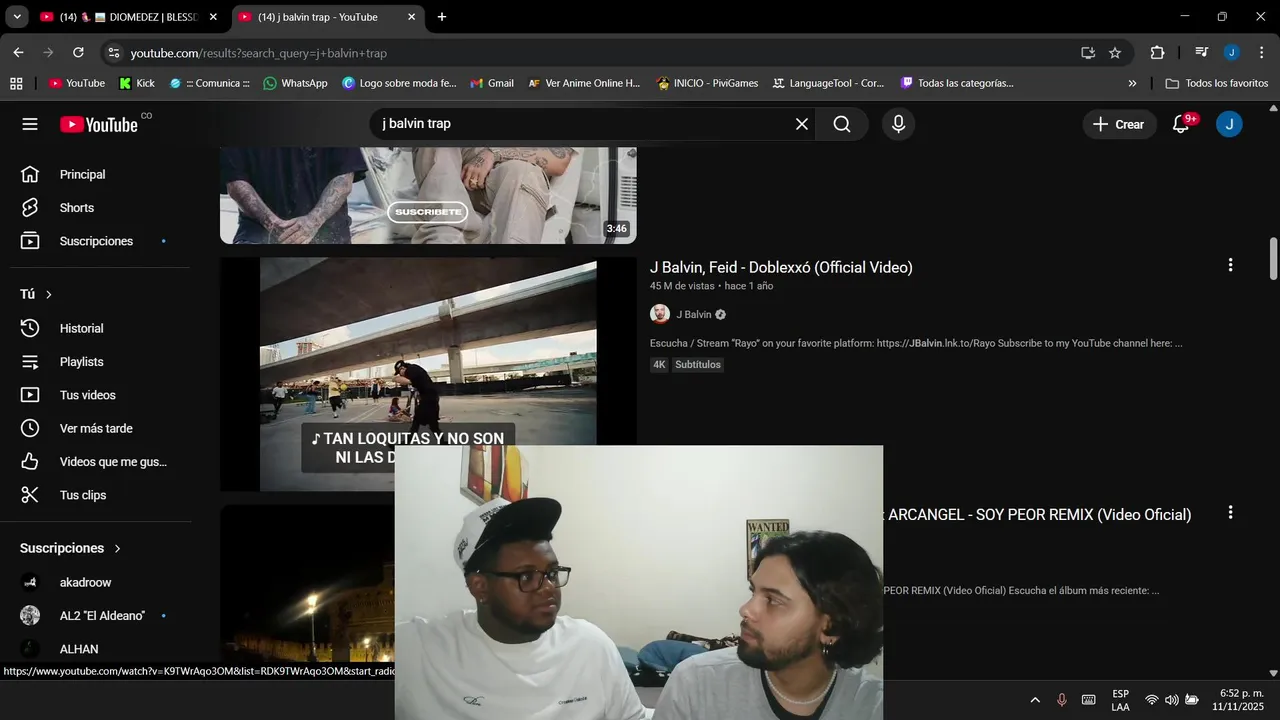Click the 3:46 video thumbnail
The height and width of the screenshot is (720, 1280).
click(428, 195)
